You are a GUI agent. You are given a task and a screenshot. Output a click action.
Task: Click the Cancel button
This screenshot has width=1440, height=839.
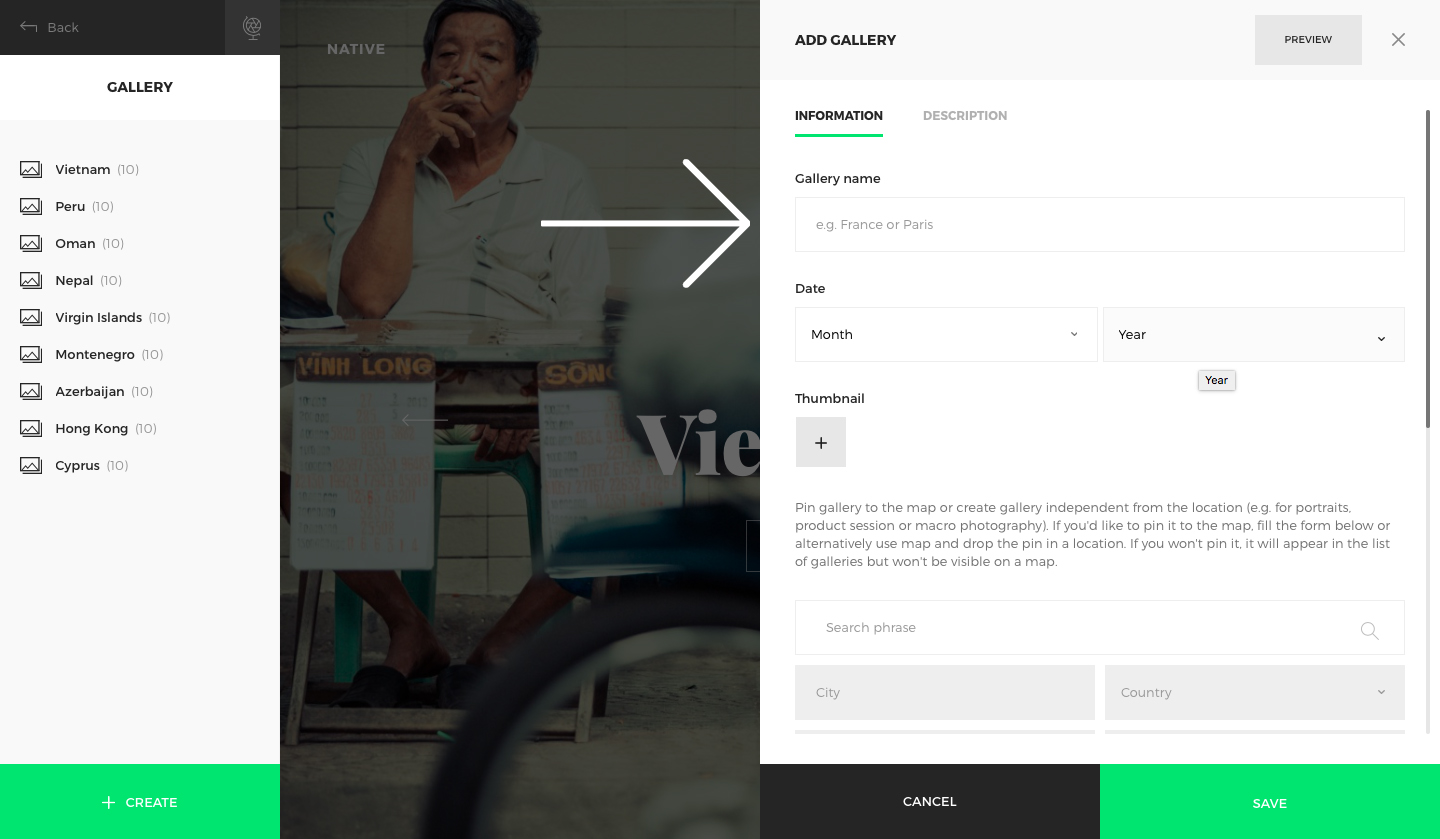930,801
